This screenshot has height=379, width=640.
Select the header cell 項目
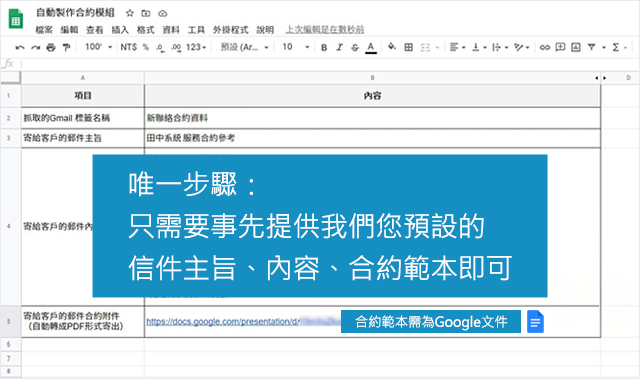click(x=82, y=96)
